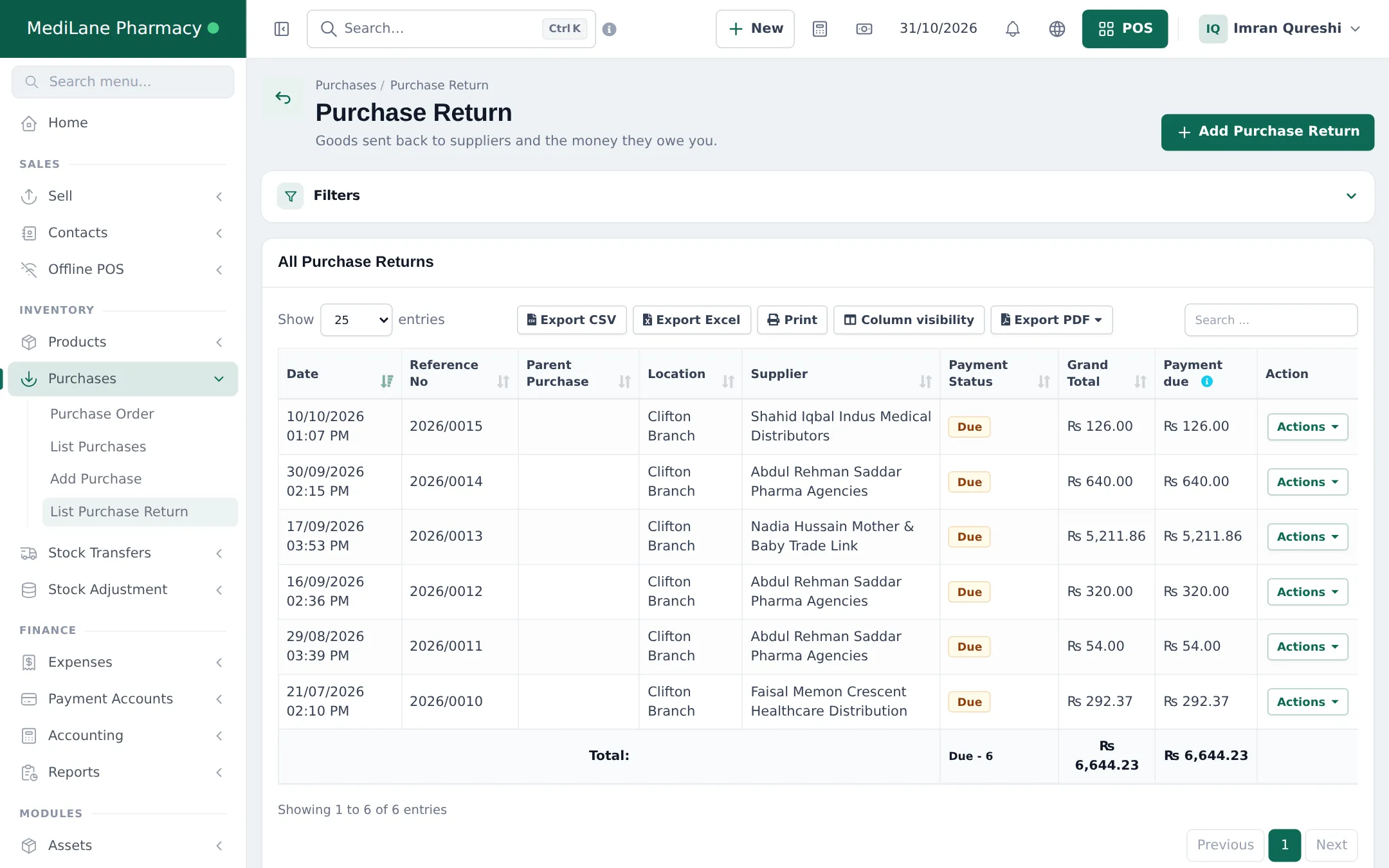Image resolution: width=1389 pixels, height=868 pixels.
Task: Sort by Supplier column arrows
Action: click(925, 381)
